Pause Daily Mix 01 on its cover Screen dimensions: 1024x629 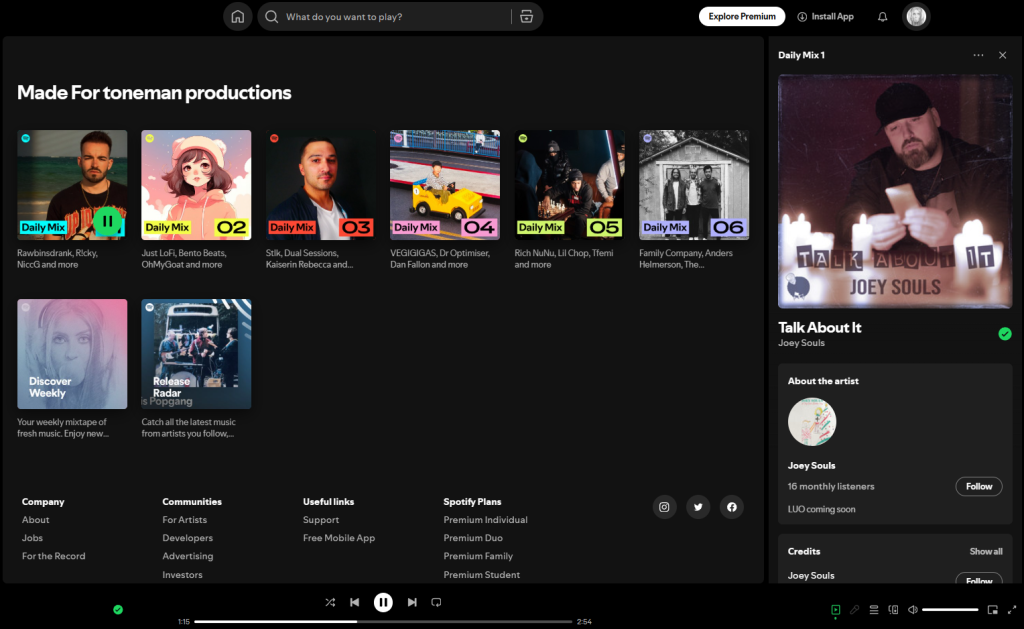point(108,221)
